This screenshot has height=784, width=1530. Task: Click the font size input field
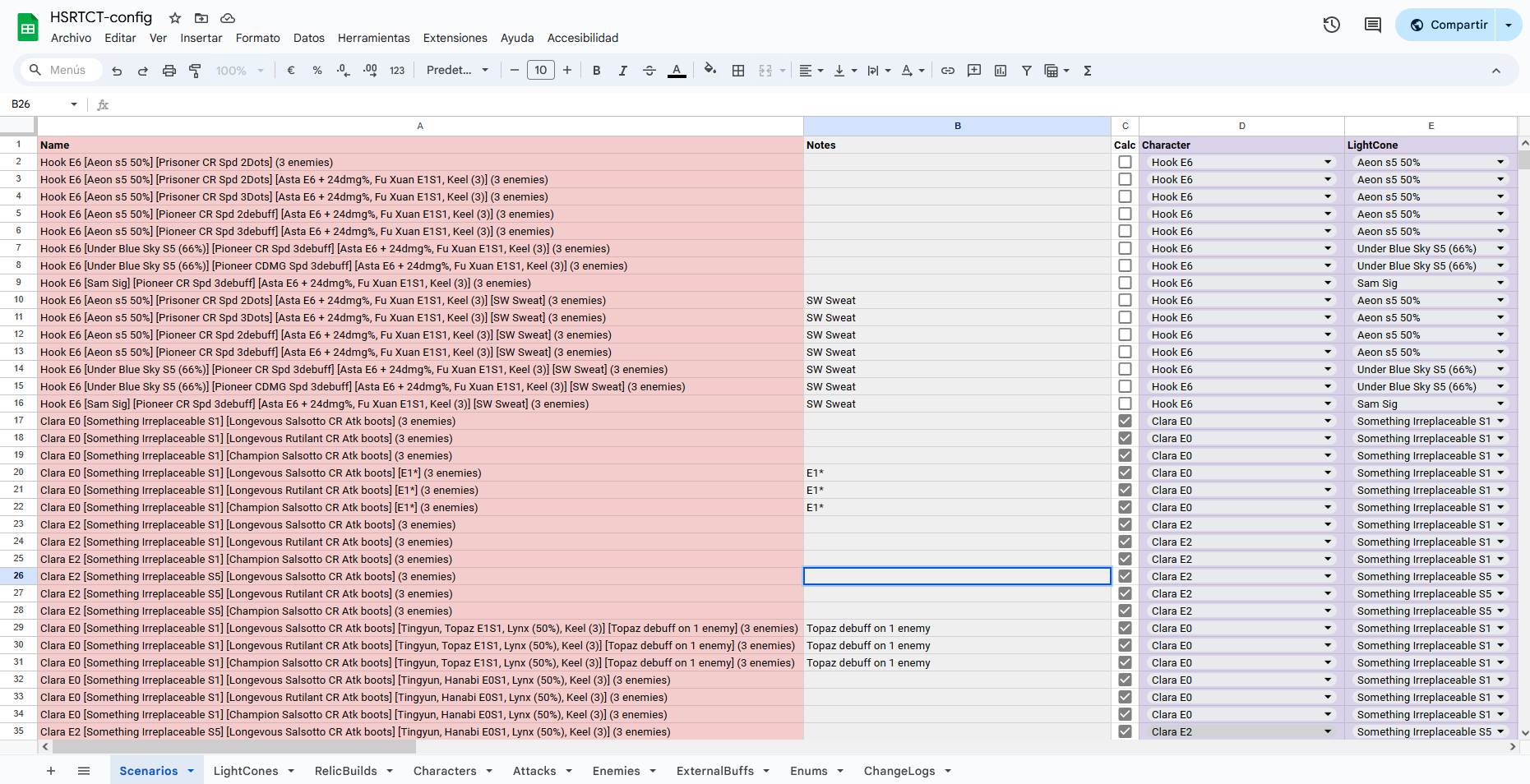541,71
